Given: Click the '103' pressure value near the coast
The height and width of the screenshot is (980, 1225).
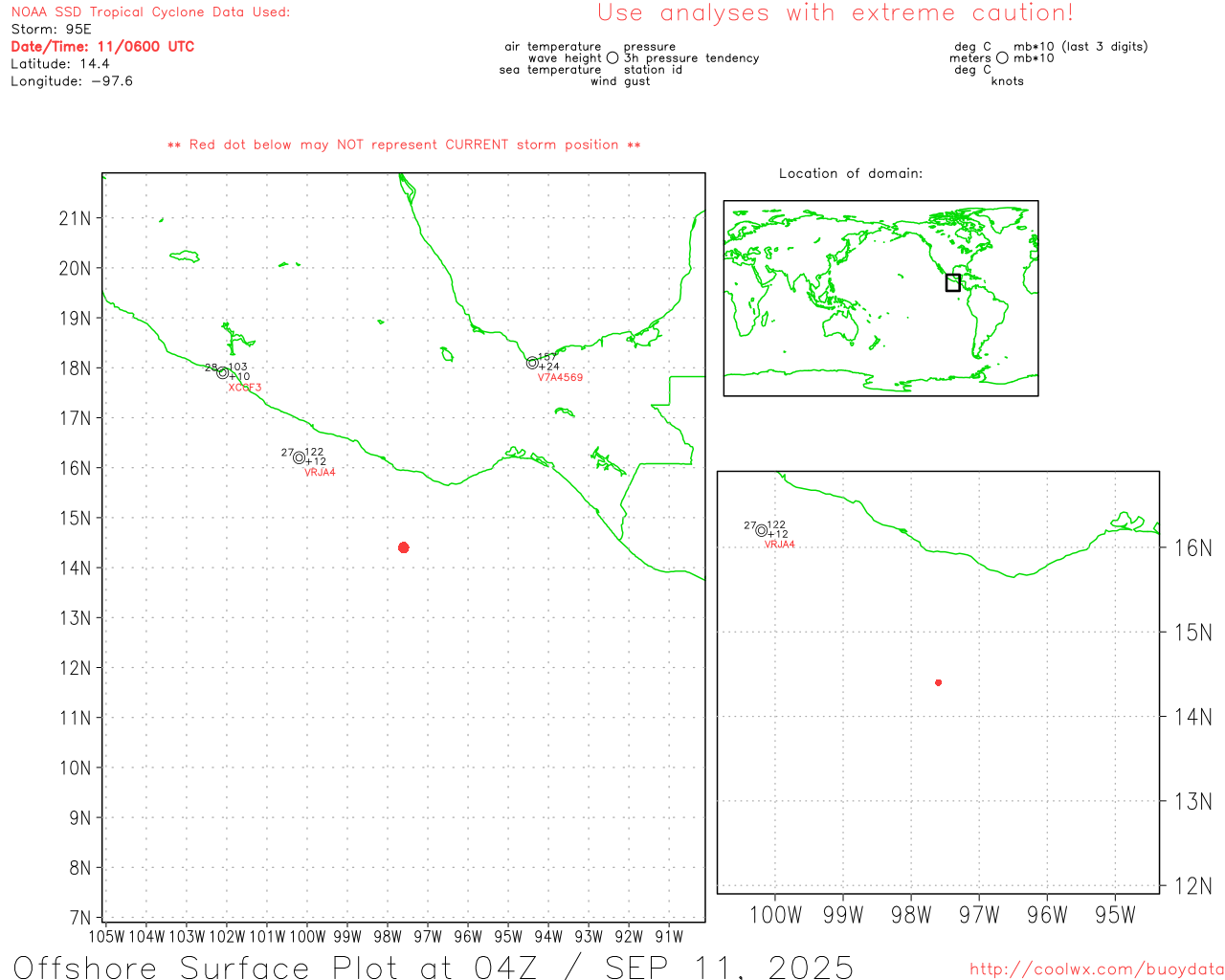Looking at the screenshot, I should (238, 367).
